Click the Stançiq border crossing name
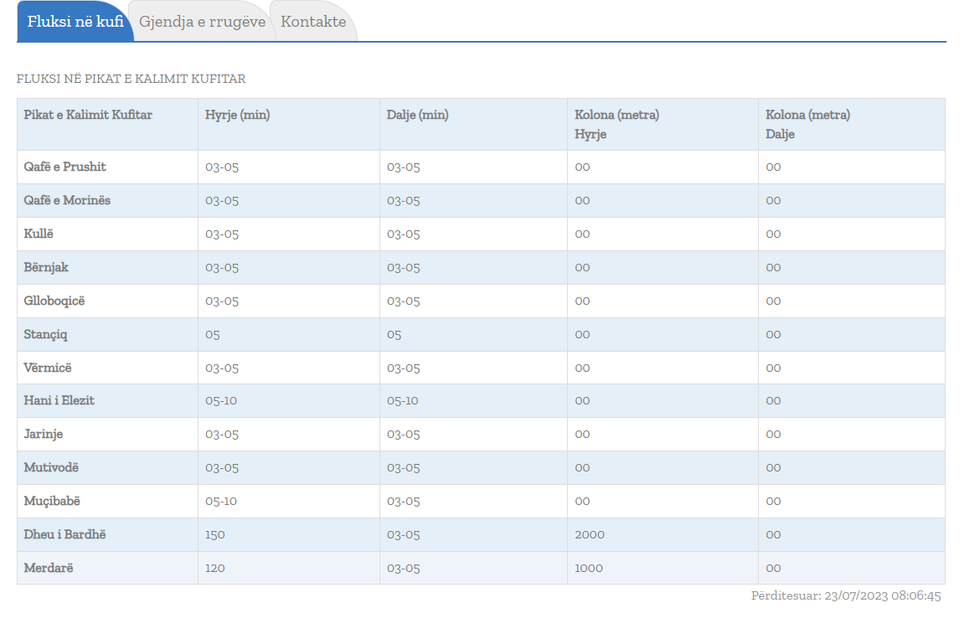This screenshot has width=980, height=623. (46, 334)
